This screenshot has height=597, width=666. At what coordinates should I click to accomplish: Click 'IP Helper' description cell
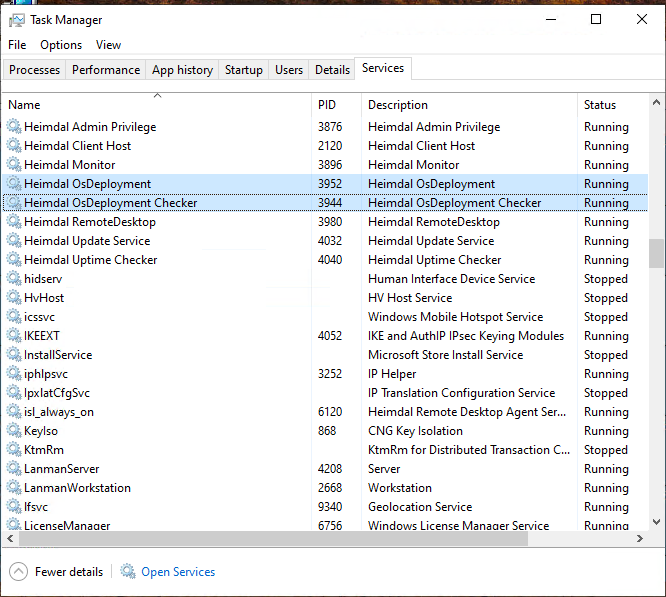(x=392, y=374)
